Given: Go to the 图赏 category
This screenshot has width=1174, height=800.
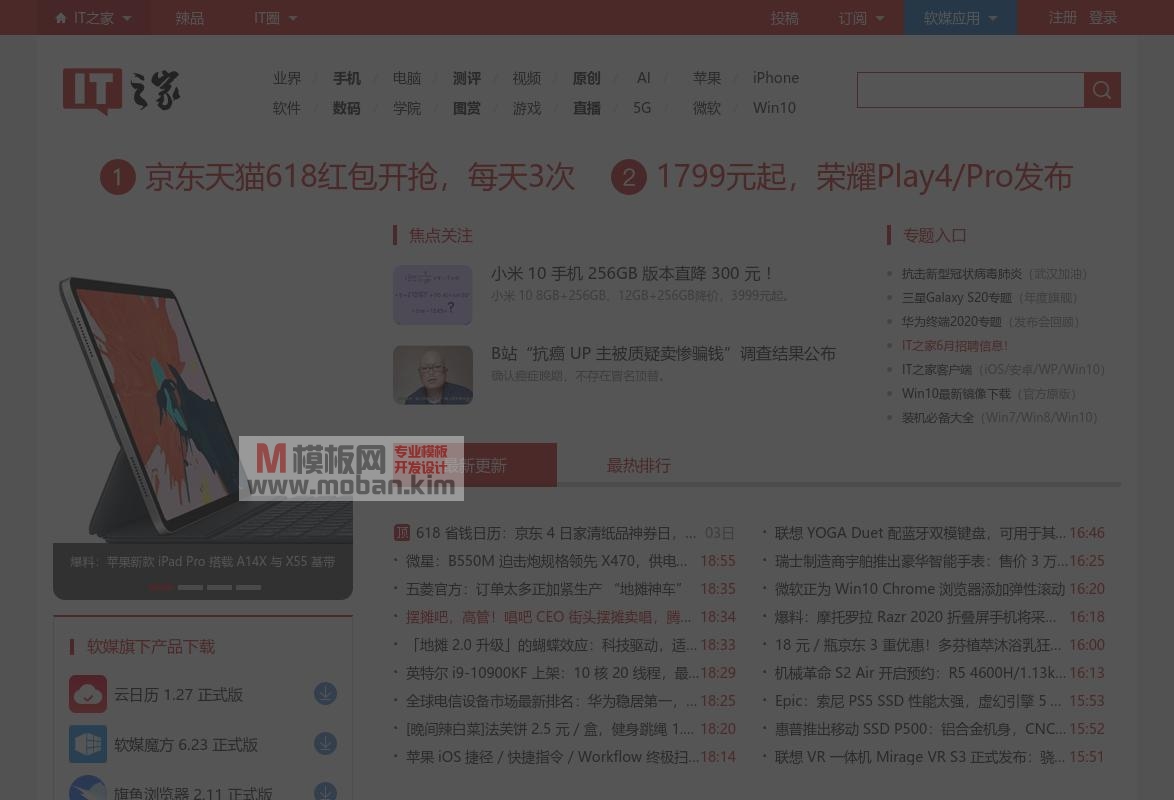Looking at the screenshot, I should point(466,108).
